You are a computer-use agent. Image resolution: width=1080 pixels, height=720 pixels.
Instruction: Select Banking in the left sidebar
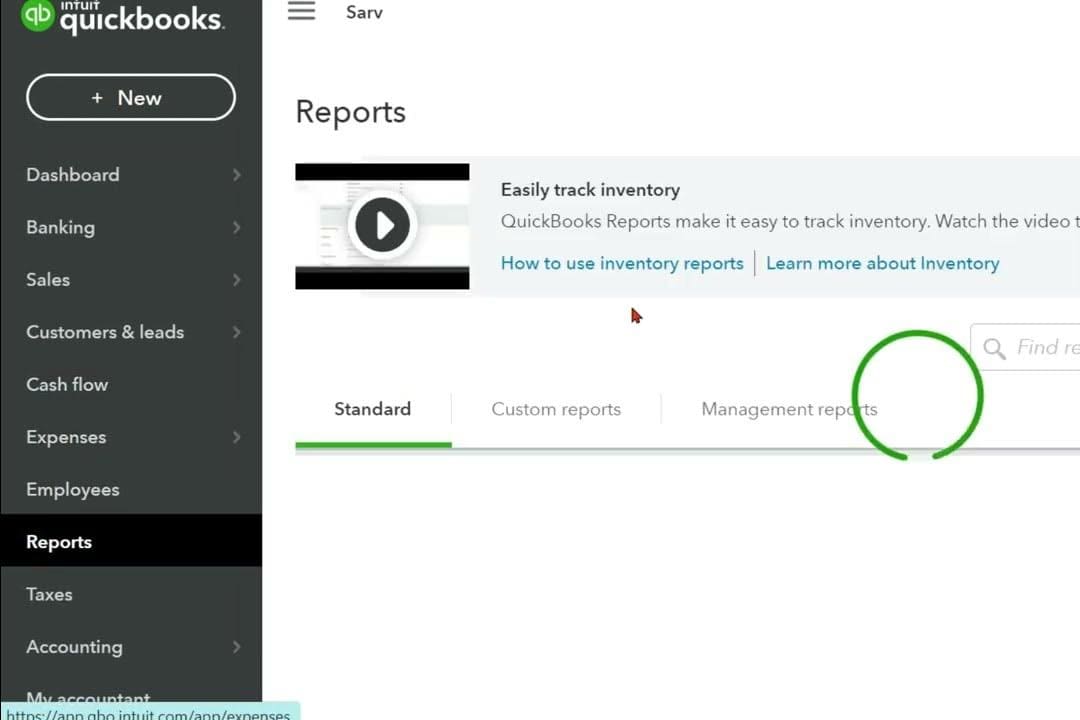tap(60, 227)
